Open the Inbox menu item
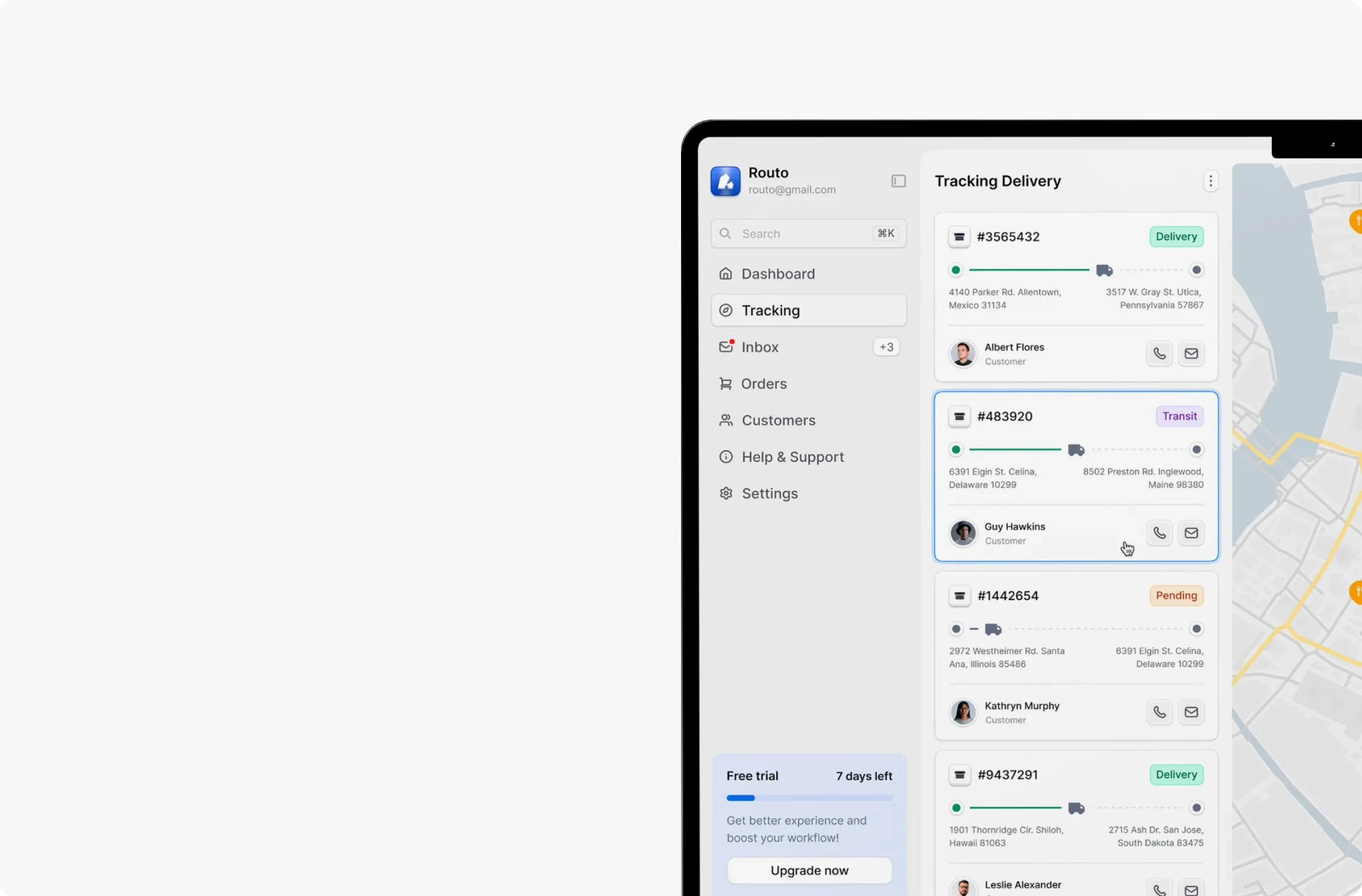This screenshot has height=896, width=1362. click(809, 347)
